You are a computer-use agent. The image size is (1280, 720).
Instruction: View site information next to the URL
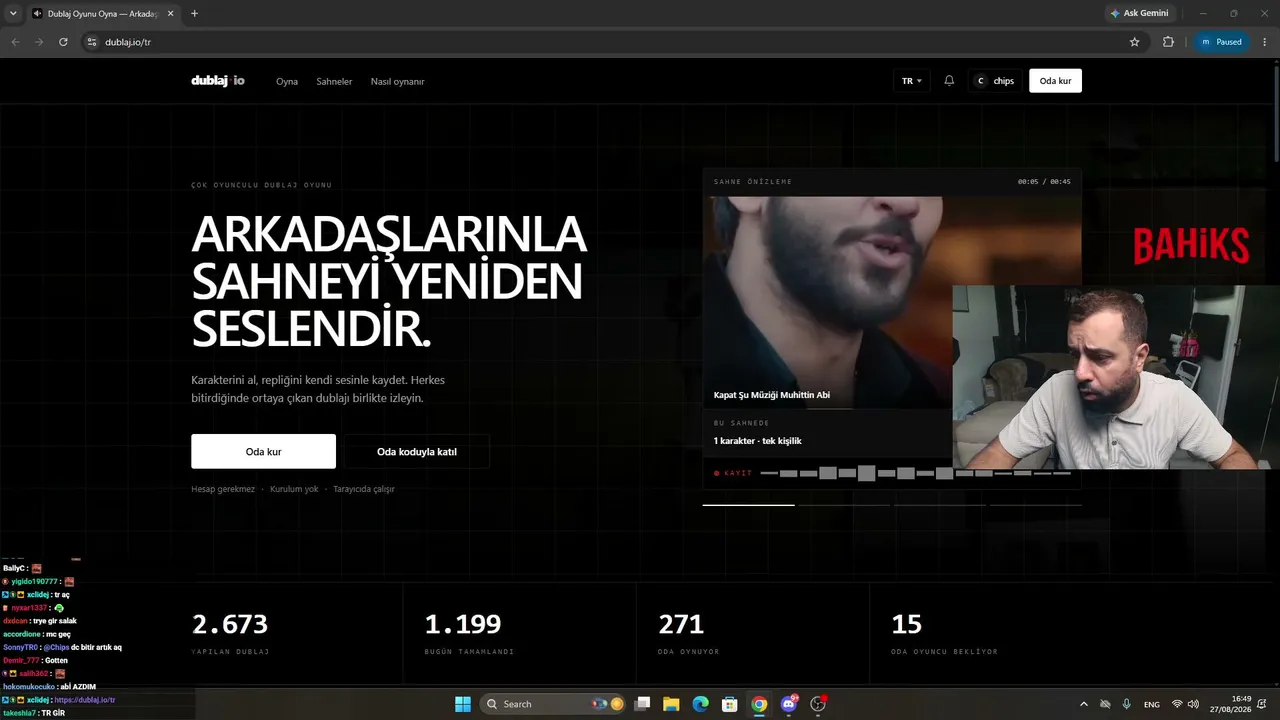pyautogui.click(x=92, y=42)
